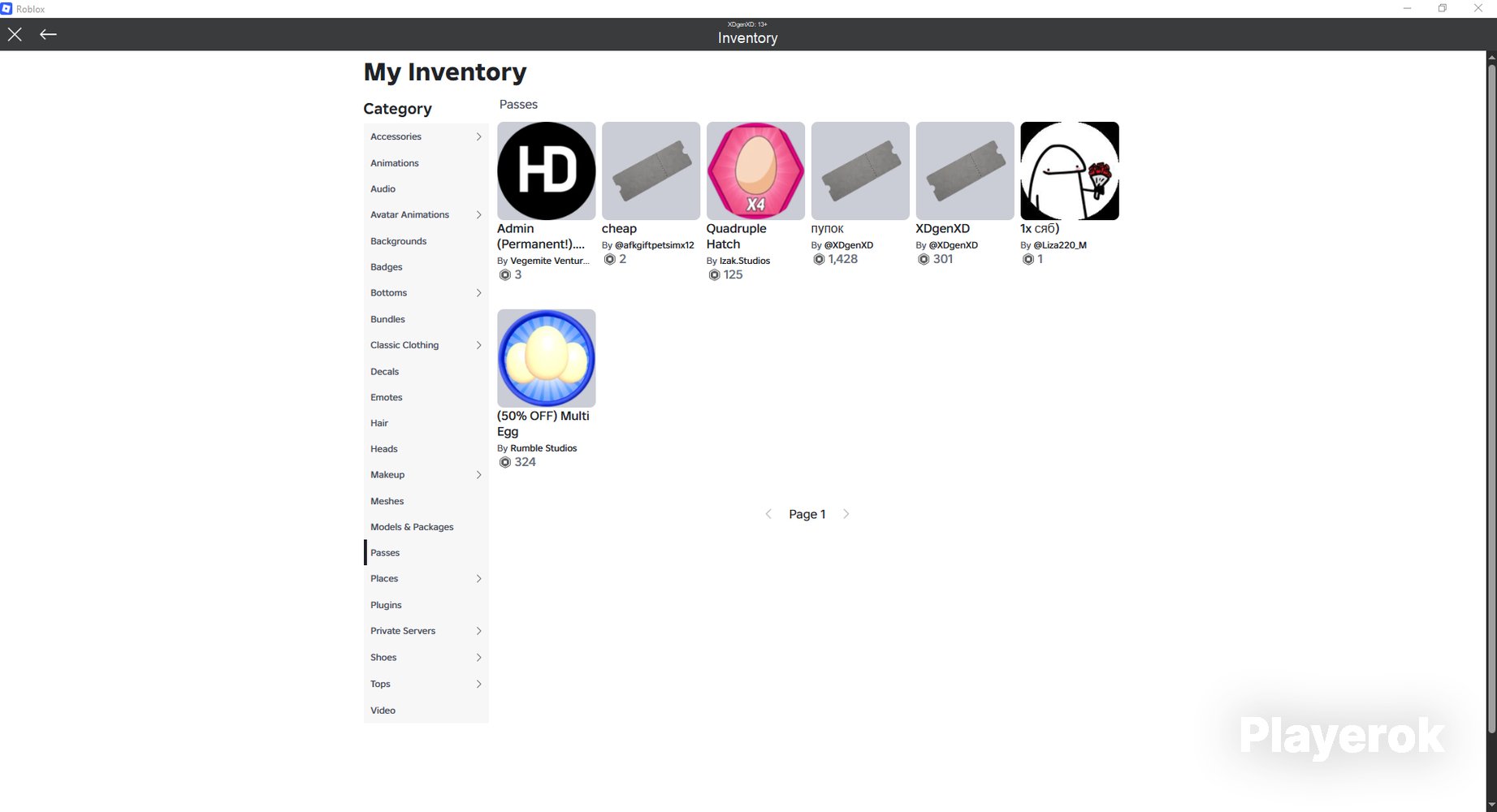
Task: Open the '1х сяб)' pass thumbnail
Action: pos(1070,171)
